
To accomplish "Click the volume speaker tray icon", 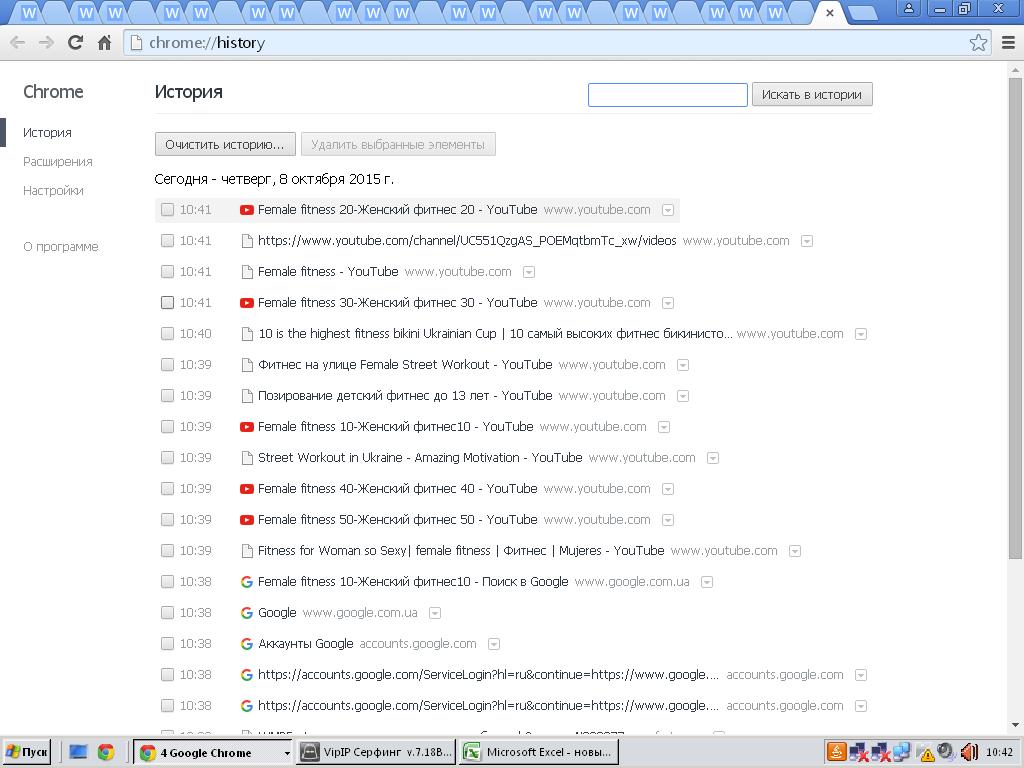I will 969,752.
